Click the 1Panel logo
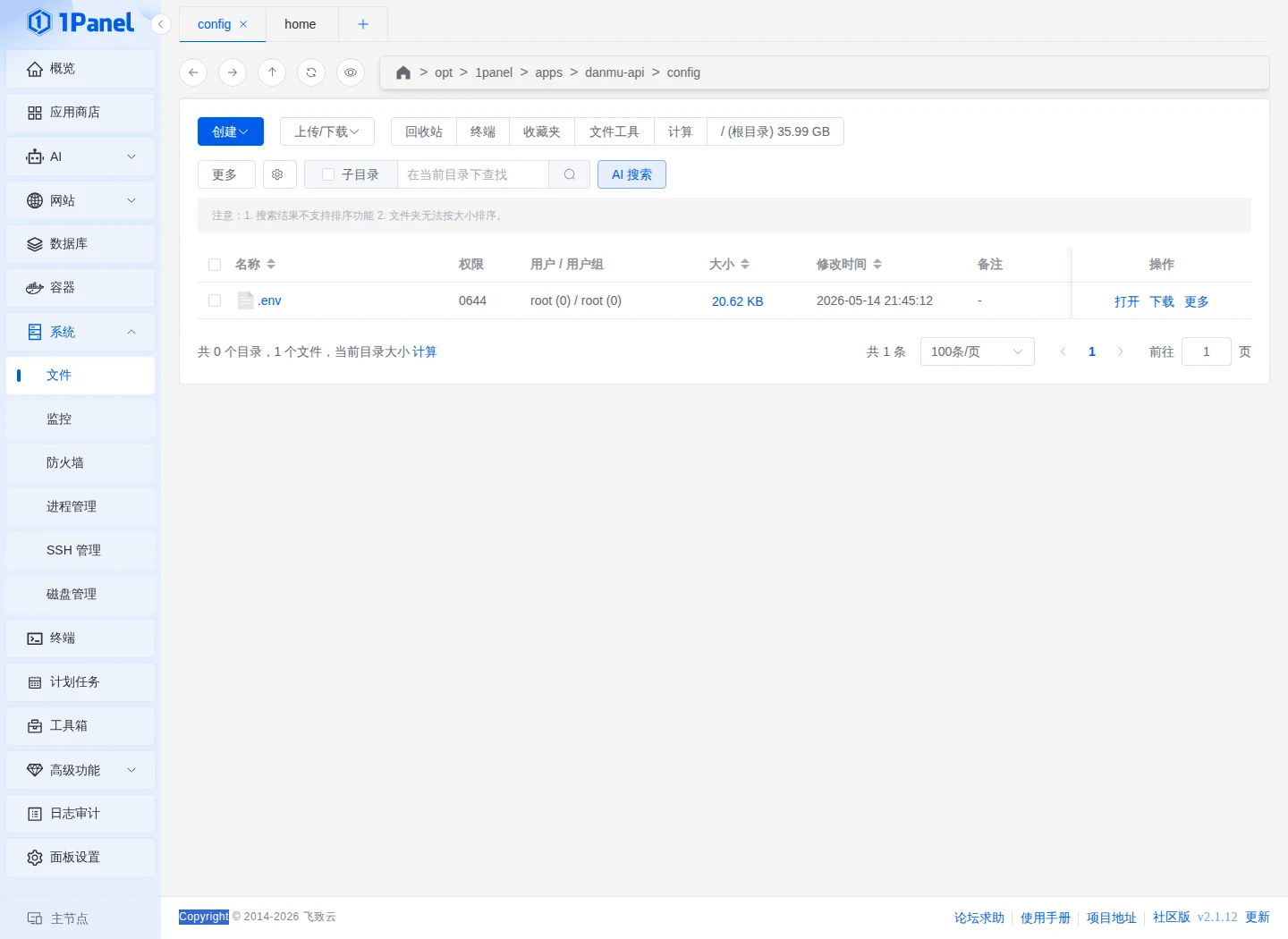Image resolution: width=1288 pixels, height=939 pixels. pos(80,22)
